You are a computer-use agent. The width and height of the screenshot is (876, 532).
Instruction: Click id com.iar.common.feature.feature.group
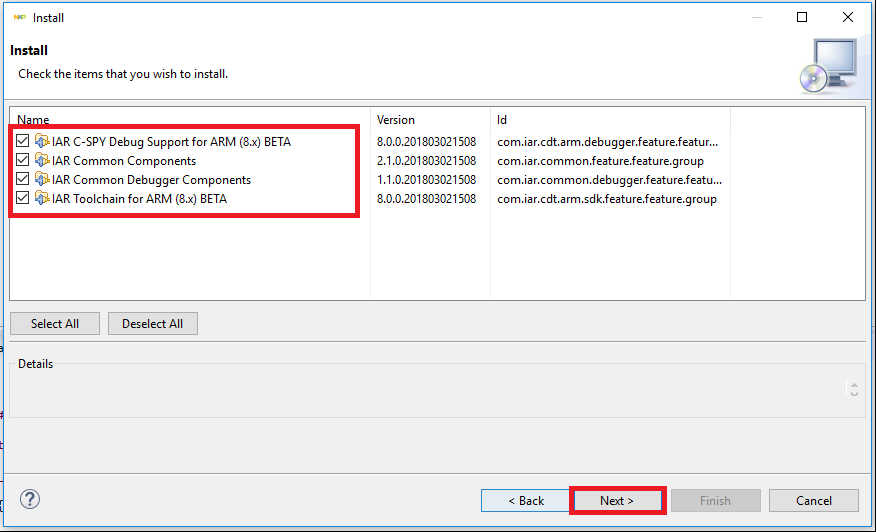600,160
